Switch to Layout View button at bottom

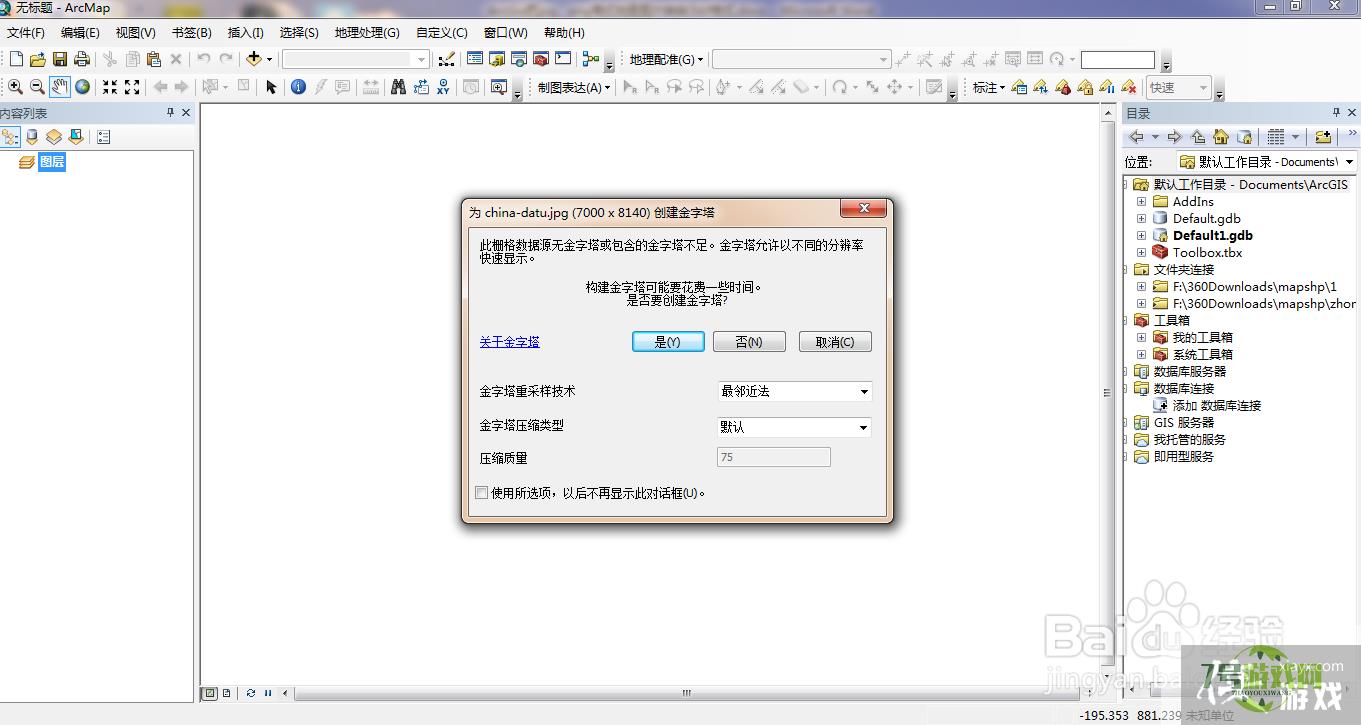[x=226, y=693]
